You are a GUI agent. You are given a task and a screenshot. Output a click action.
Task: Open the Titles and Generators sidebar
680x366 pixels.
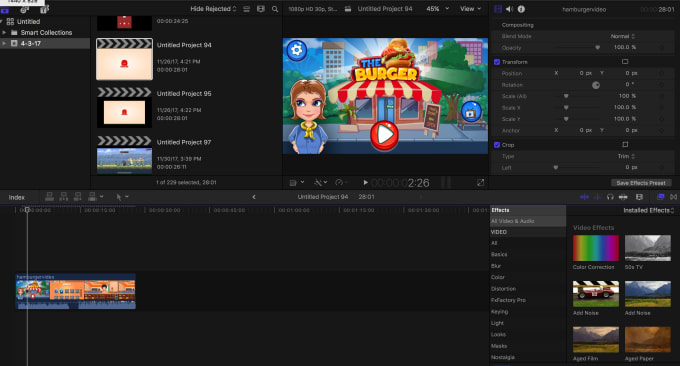tap(44, 10)
